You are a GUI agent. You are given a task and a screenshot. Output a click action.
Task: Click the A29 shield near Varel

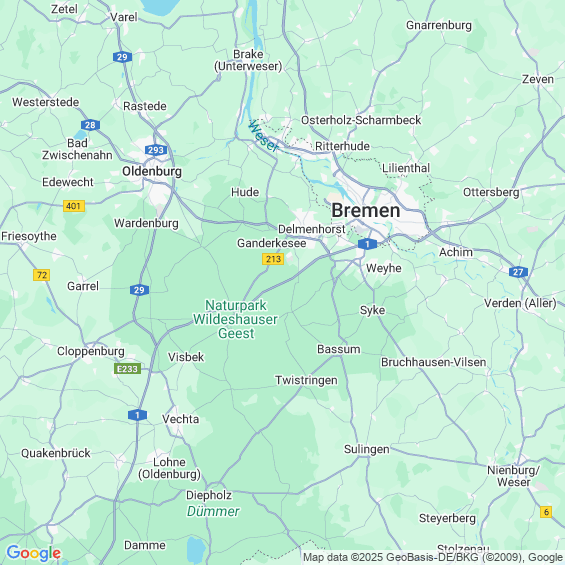[122, 57]
